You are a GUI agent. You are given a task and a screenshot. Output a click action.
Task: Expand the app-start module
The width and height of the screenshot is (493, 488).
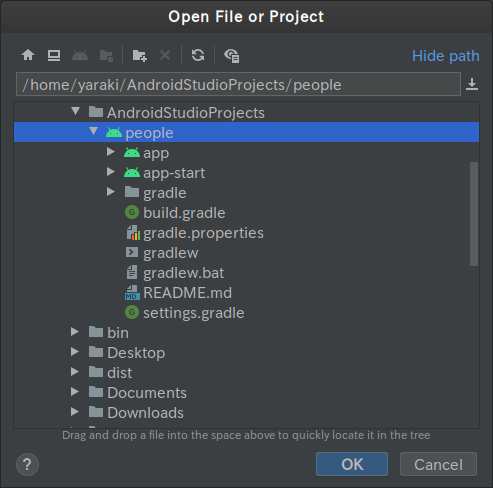coord(111,172)
